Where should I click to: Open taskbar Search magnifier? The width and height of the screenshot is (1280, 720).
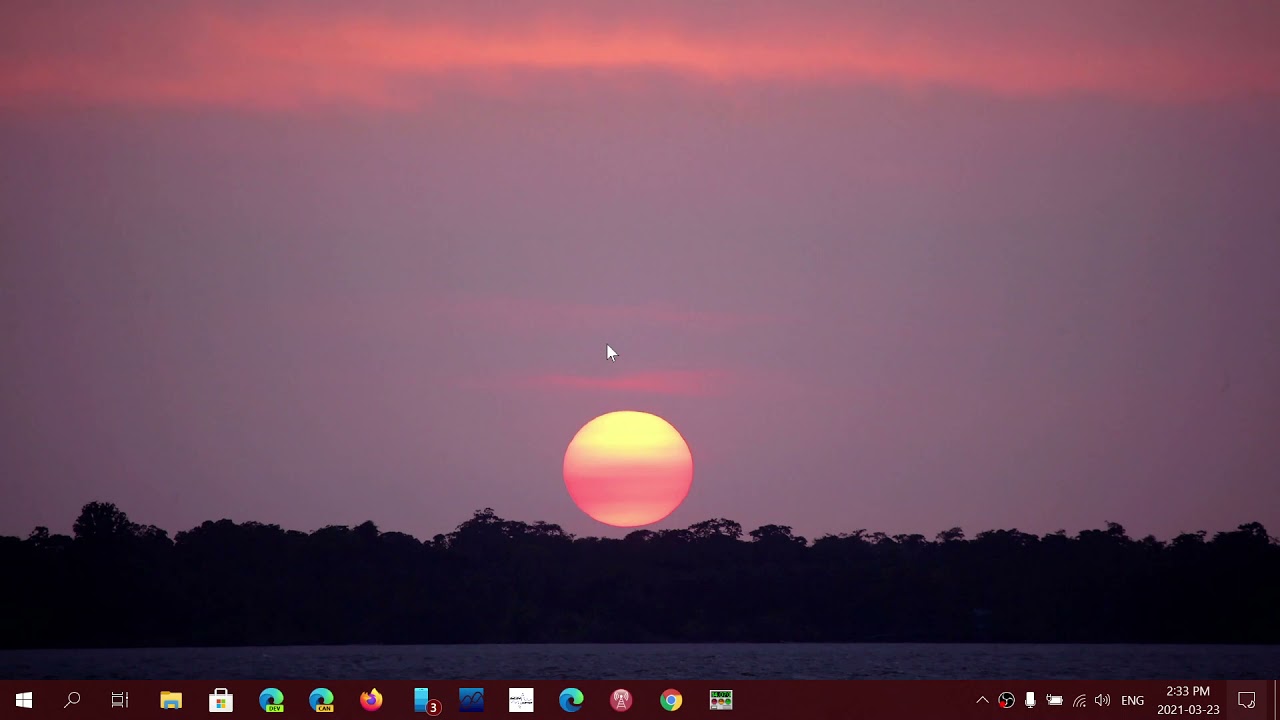72,700
